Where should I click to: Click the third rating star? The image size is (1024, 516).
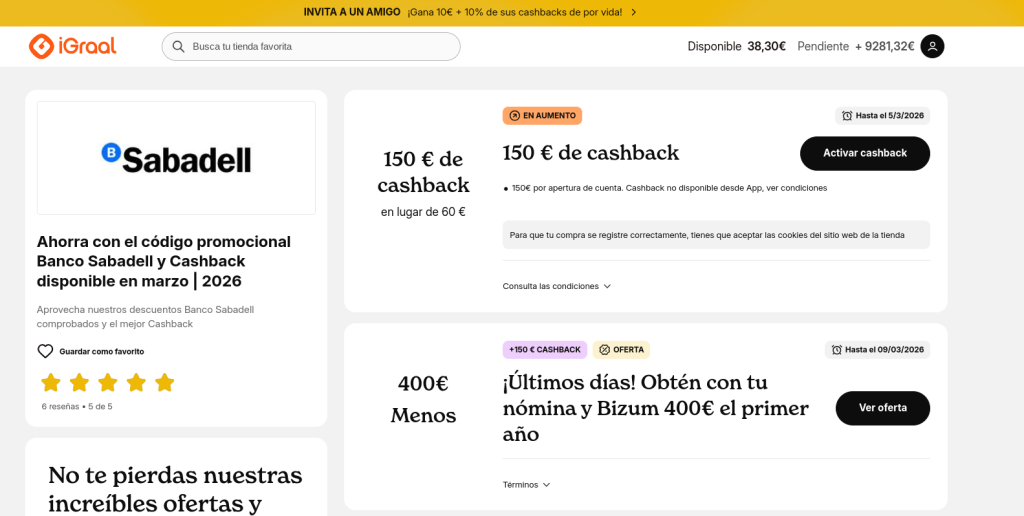(108, 382)
